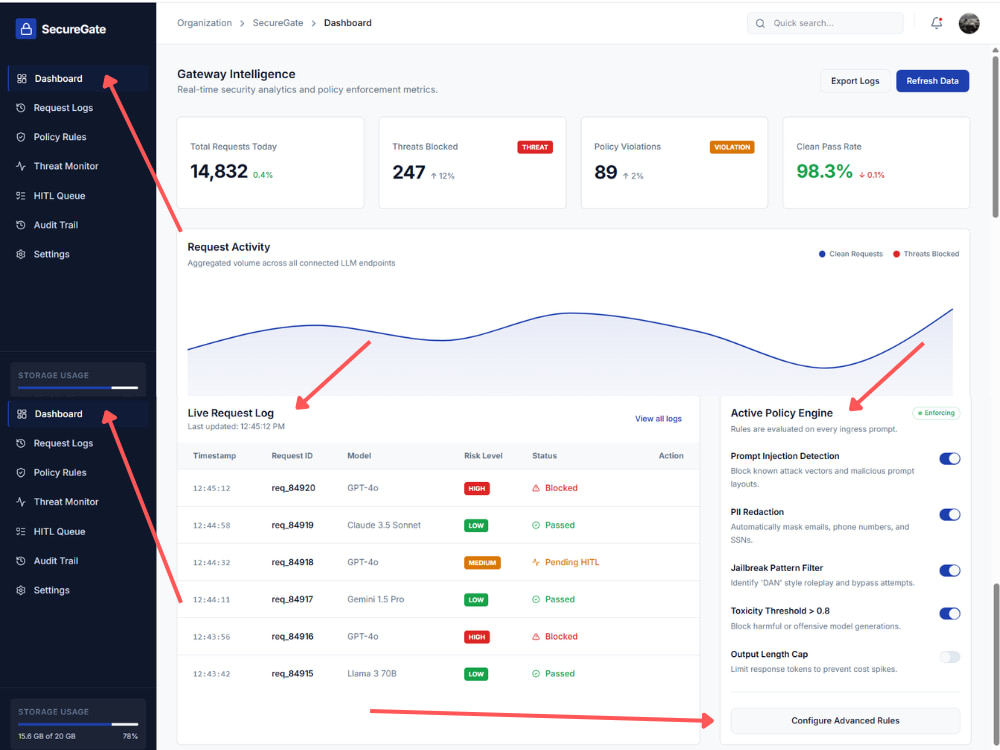Focus the Quick search input field

825,23
